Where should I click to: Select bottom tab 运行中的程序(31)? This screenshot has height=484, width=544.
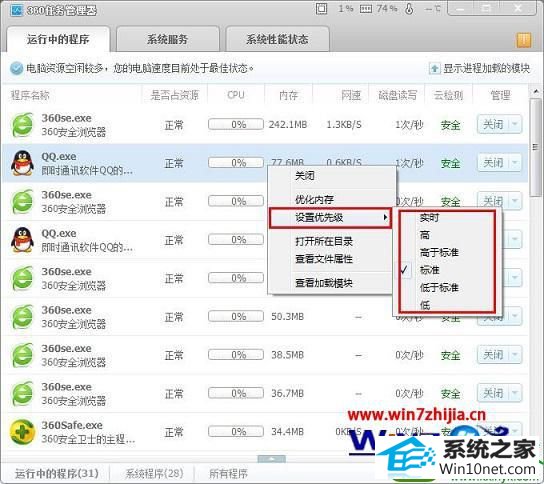tap(57, 474)
